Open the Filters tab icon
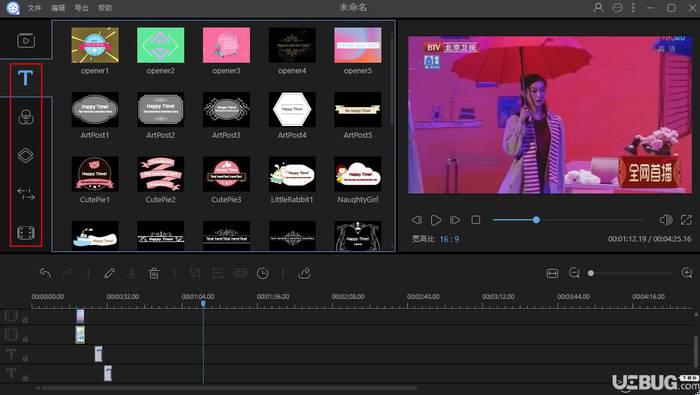Viewport: 700px width, 395px height. tap(25, 117)
